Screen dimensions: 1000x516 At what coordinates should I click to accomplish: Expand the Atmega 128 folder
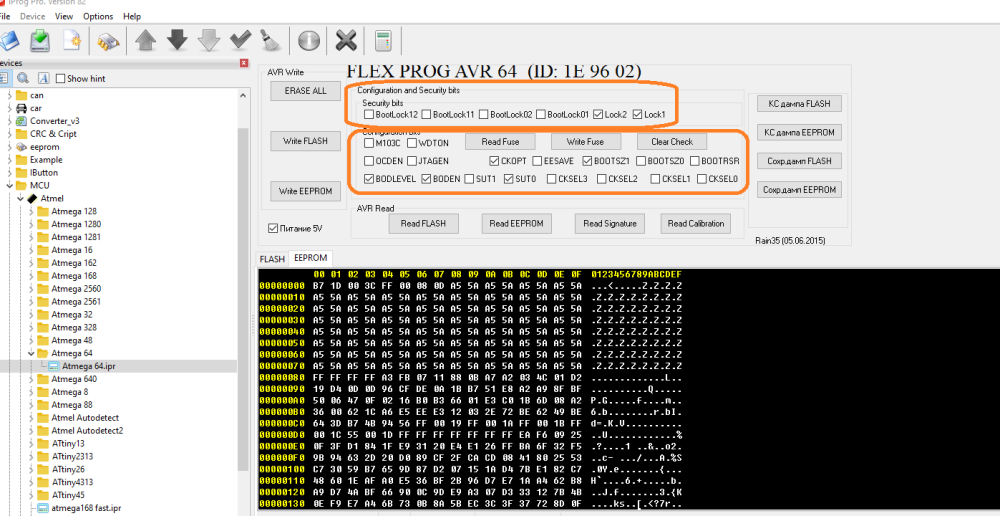point(31,211)
